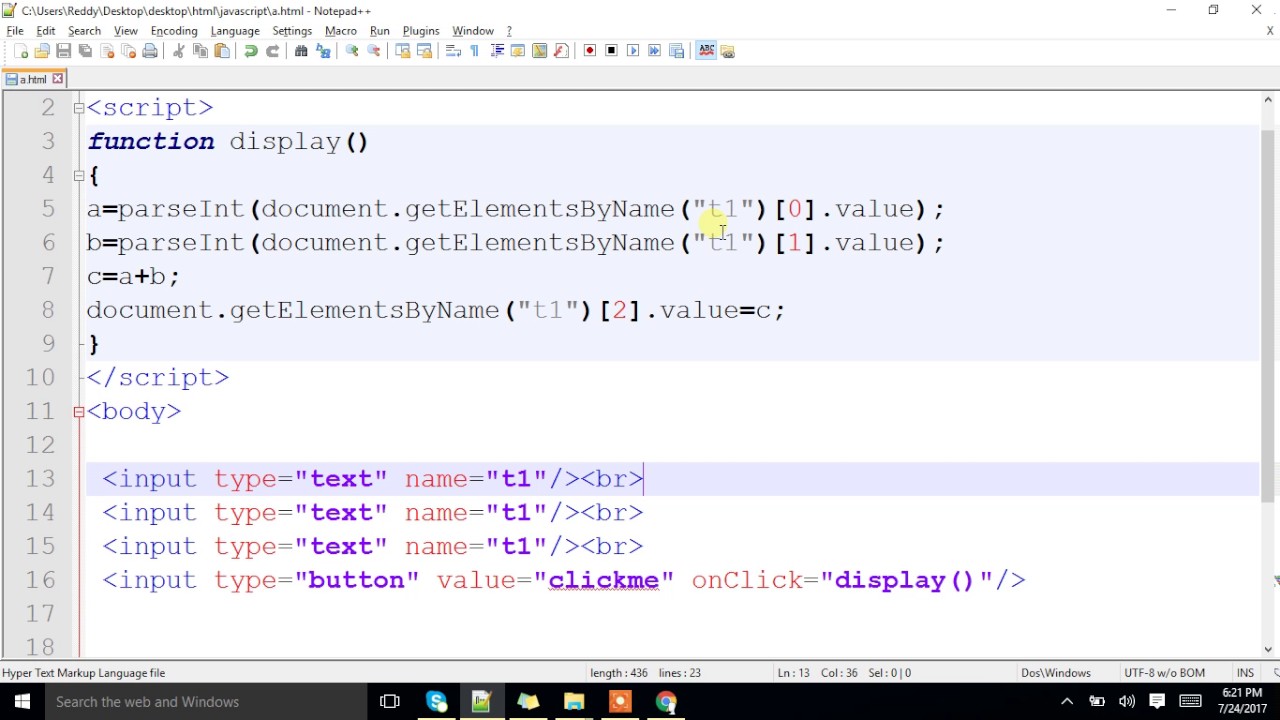Click the Stop Recording macro icon
The height and width of the screenshot is (720, 1280).
(612, 51)
